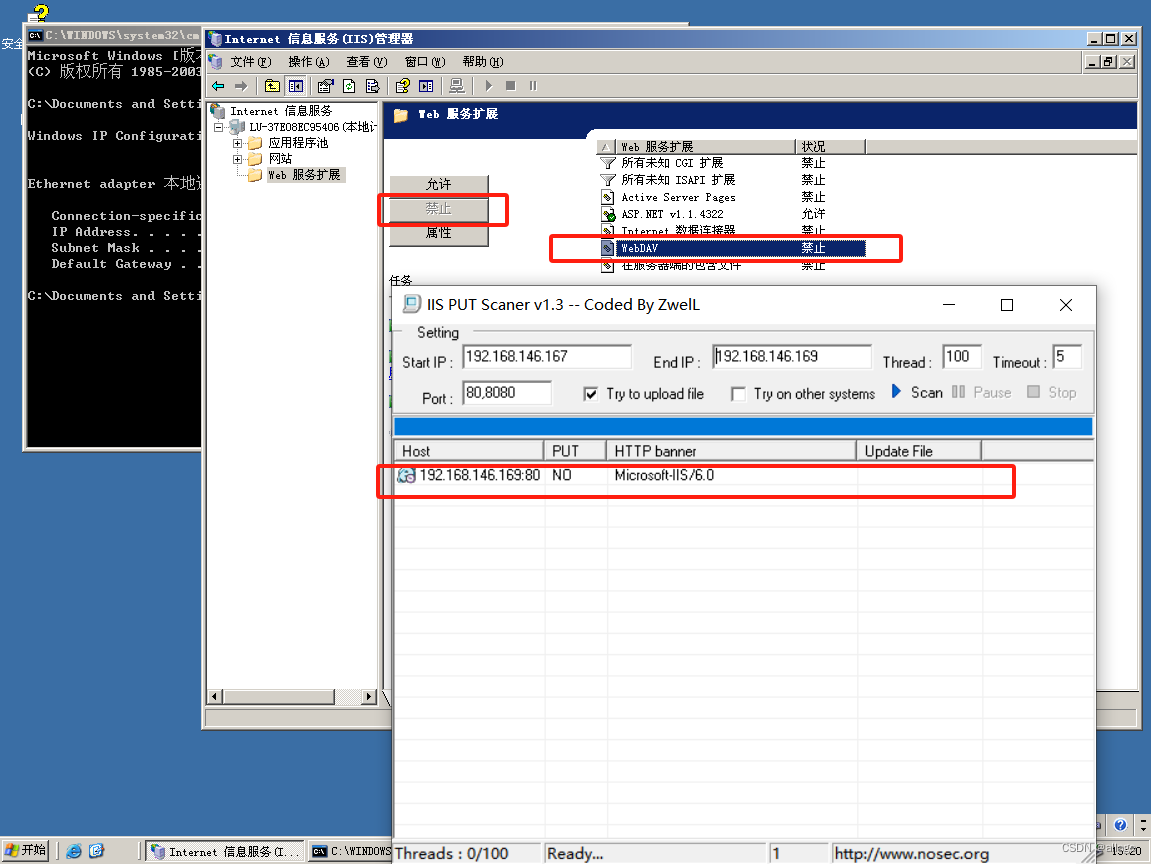Viewport: 1151px width, 864px height.
Task: Export the list using the toolbar icon
Action: (373, 86)
